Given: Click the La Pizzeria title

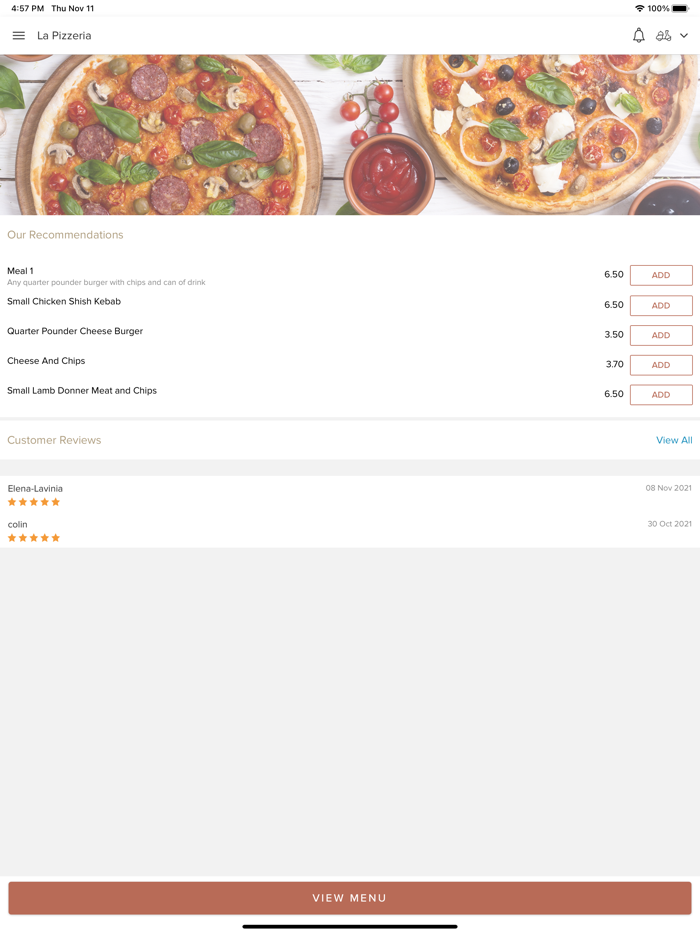Looking at the screenshot, I should point(64,35).
